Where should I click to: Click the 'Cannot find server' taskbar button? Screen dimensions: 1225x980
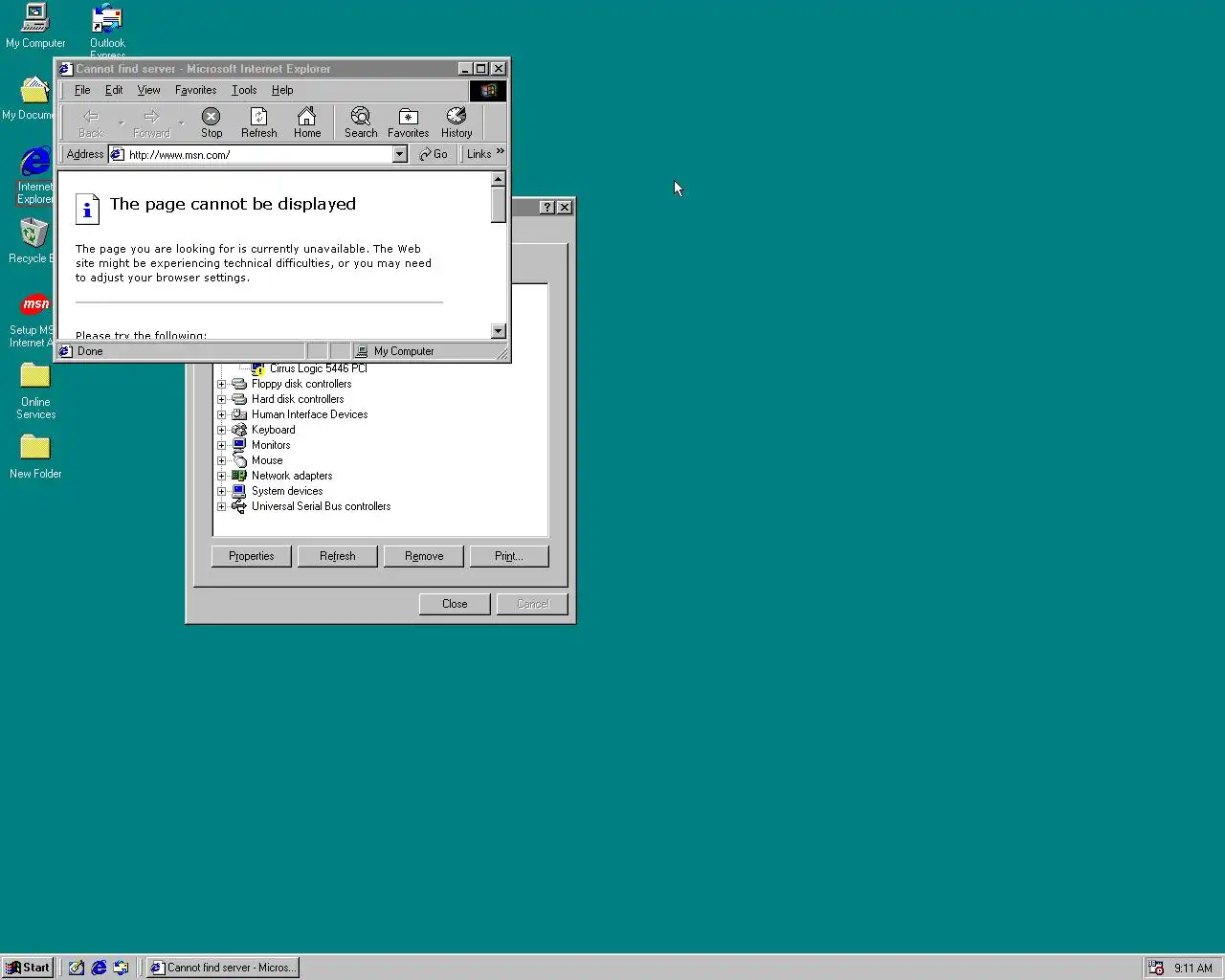tap(223, 968)
